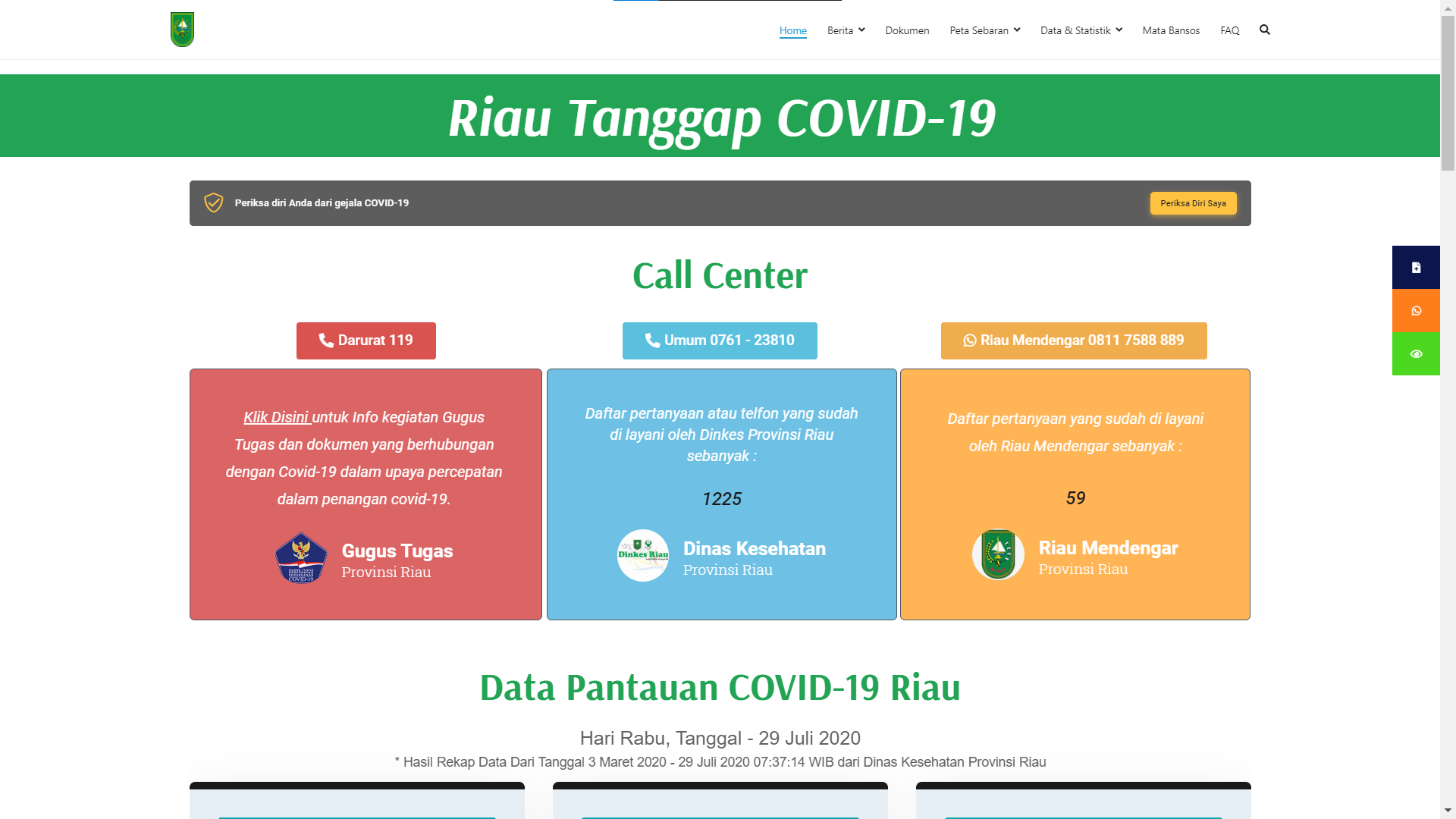Click the dark blue document side button

[1416, 267]
